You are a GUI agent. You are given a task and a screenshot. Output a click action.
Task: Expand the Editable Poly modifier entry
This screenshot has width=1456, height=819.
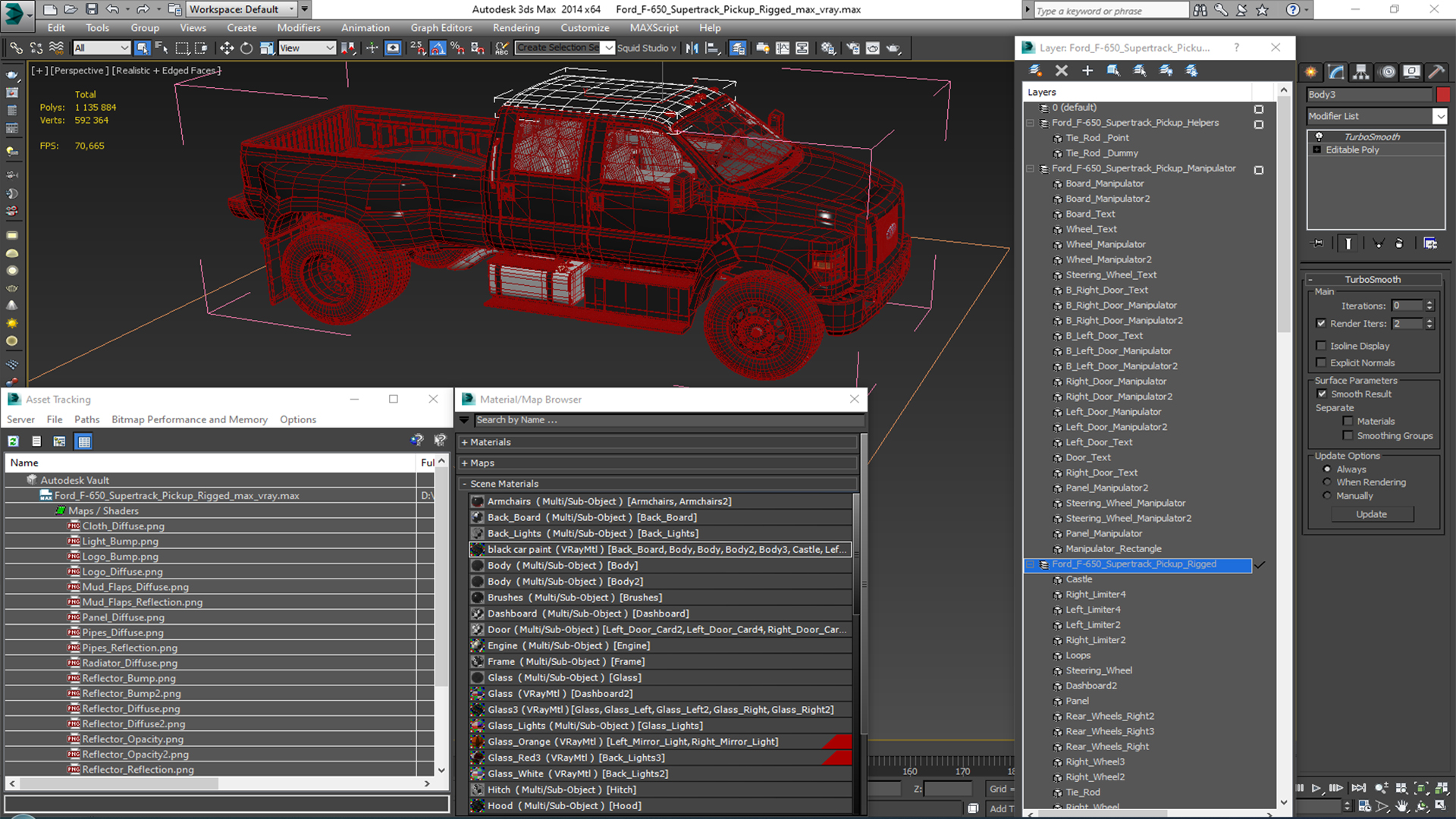coord(1317,150)
